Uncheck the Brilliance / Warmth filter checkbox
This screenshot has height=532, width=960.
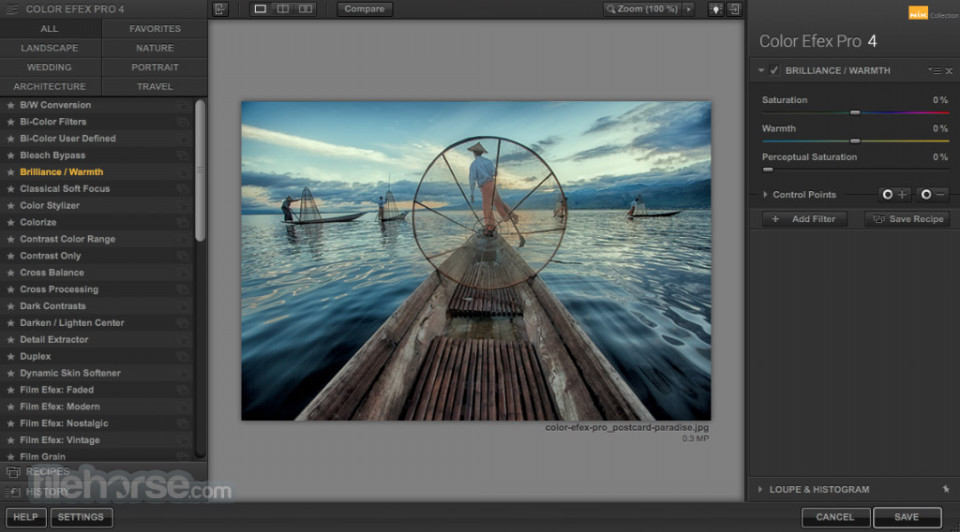pyautogui.click(x=774, y=70)
